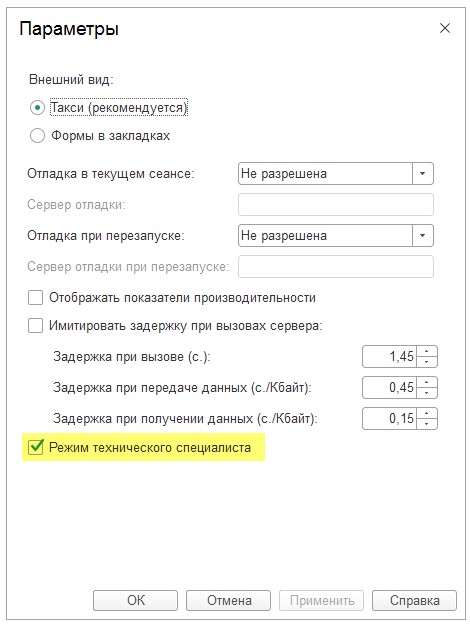
Task: Close the Параметры dialog with X icon
Action: click(444, 28)
